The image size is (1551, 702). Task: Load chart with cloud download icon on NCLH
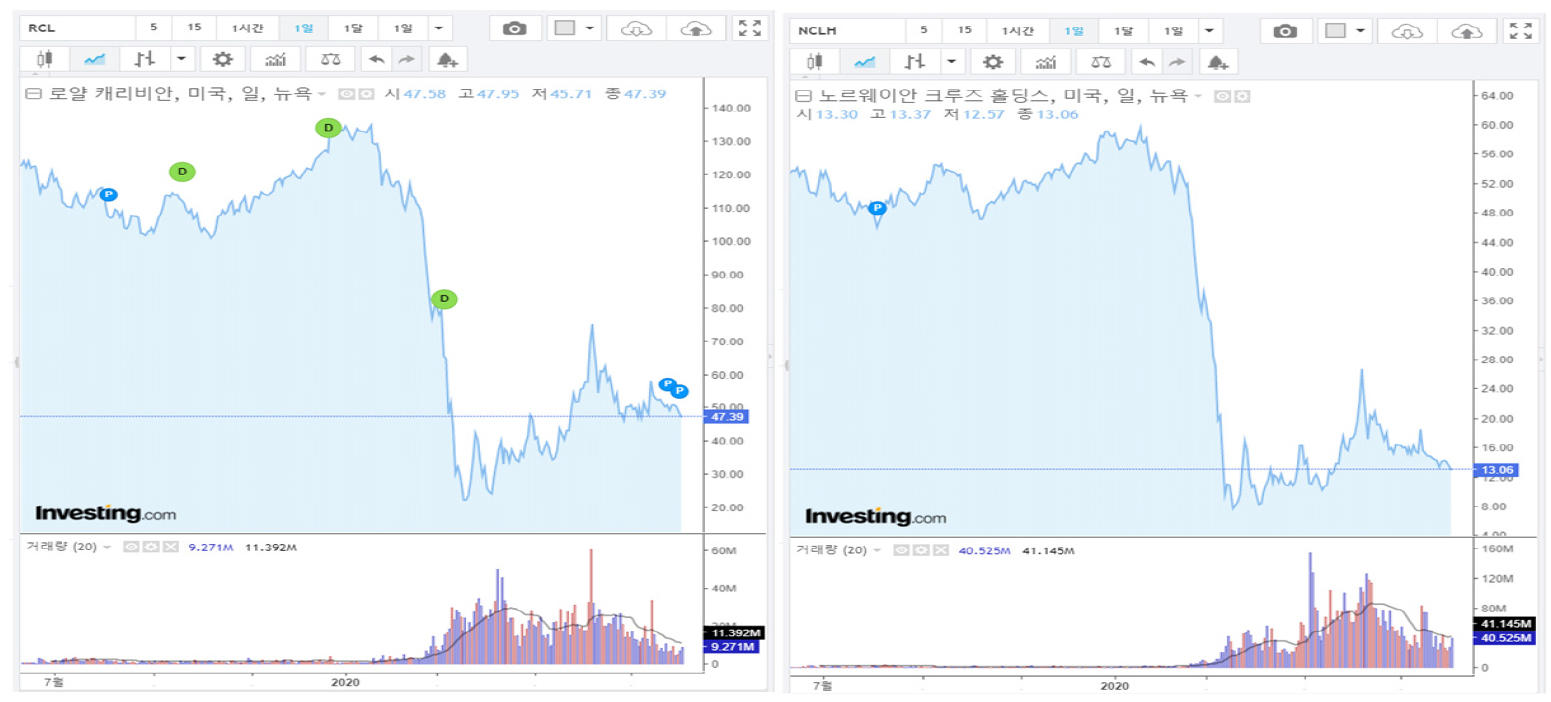1406,31
